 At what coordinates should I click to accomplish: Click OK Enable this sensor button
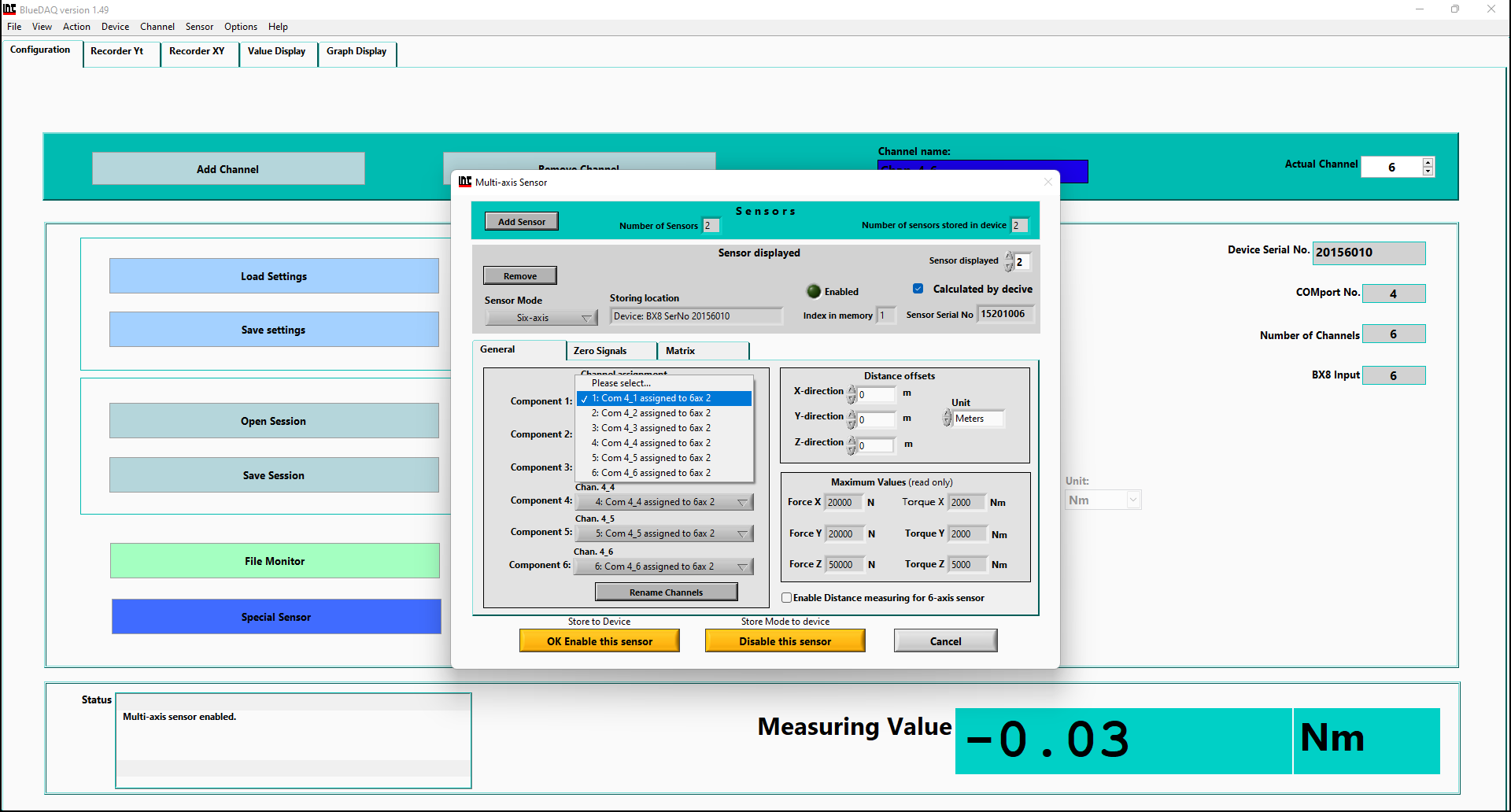click(x=599, y=641)
